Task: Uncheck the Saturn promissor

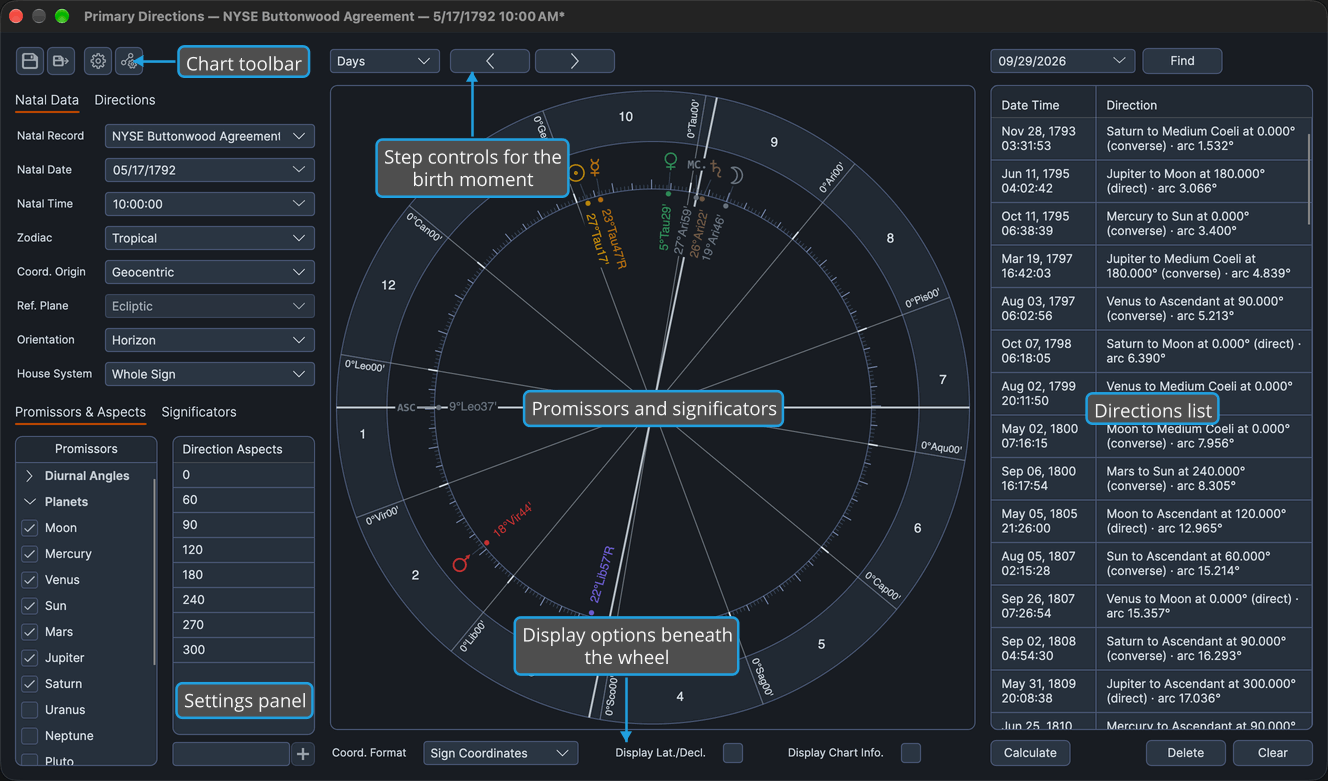Action: 30,684
